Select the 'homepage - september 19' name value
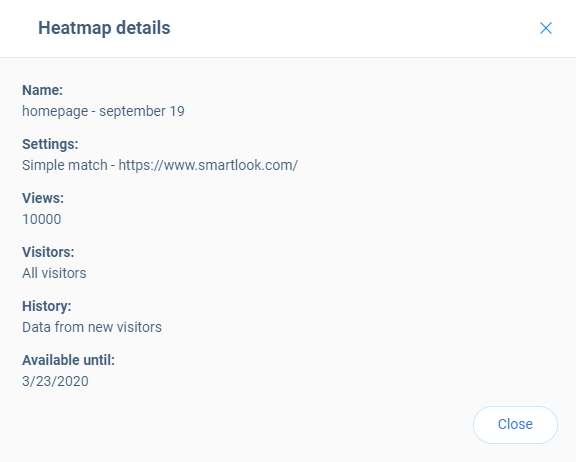This screenshot has height=462, width=576. tap(103, 111)
